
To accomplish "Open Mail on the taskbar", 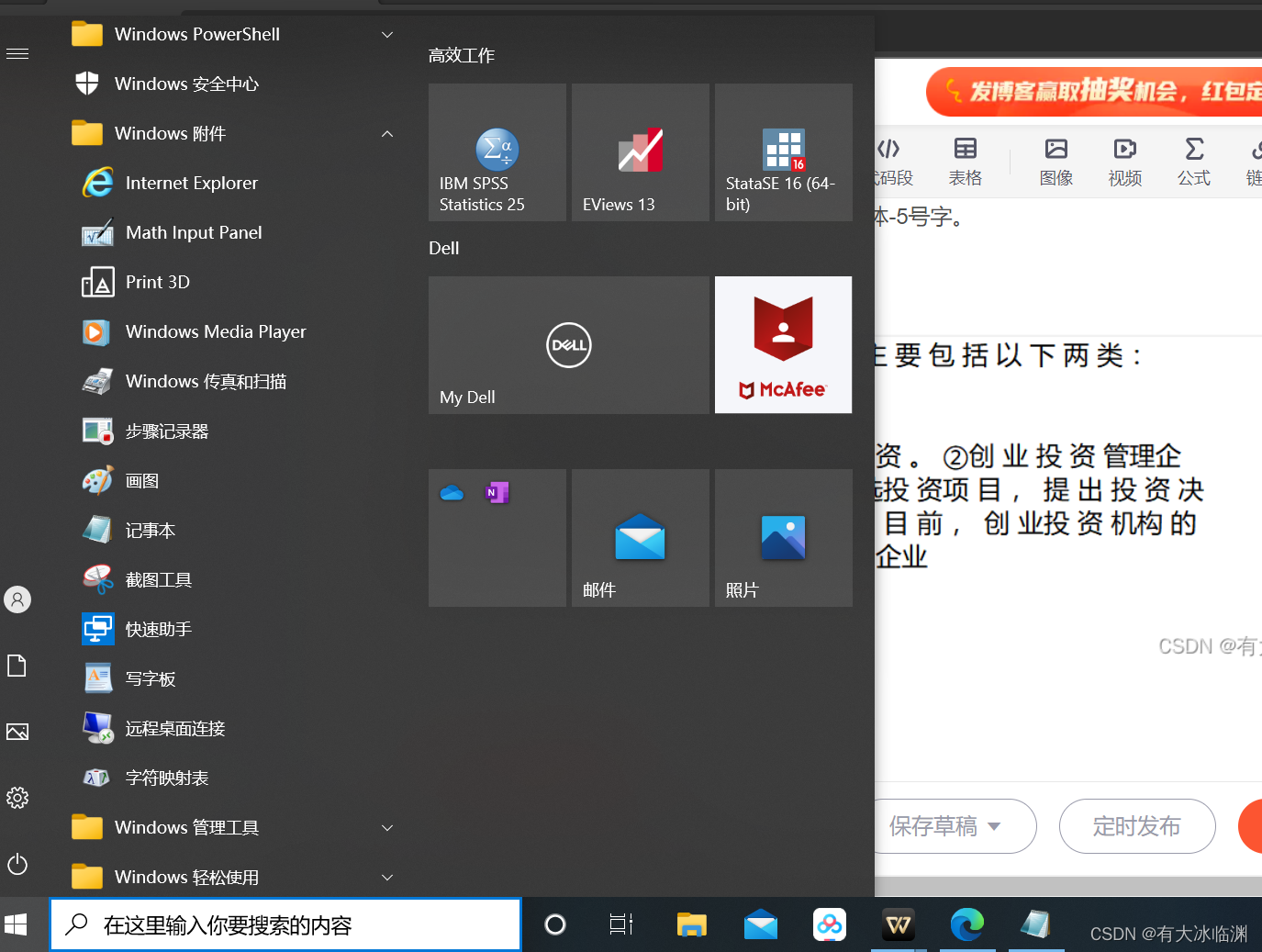I will tap(761, 924).
